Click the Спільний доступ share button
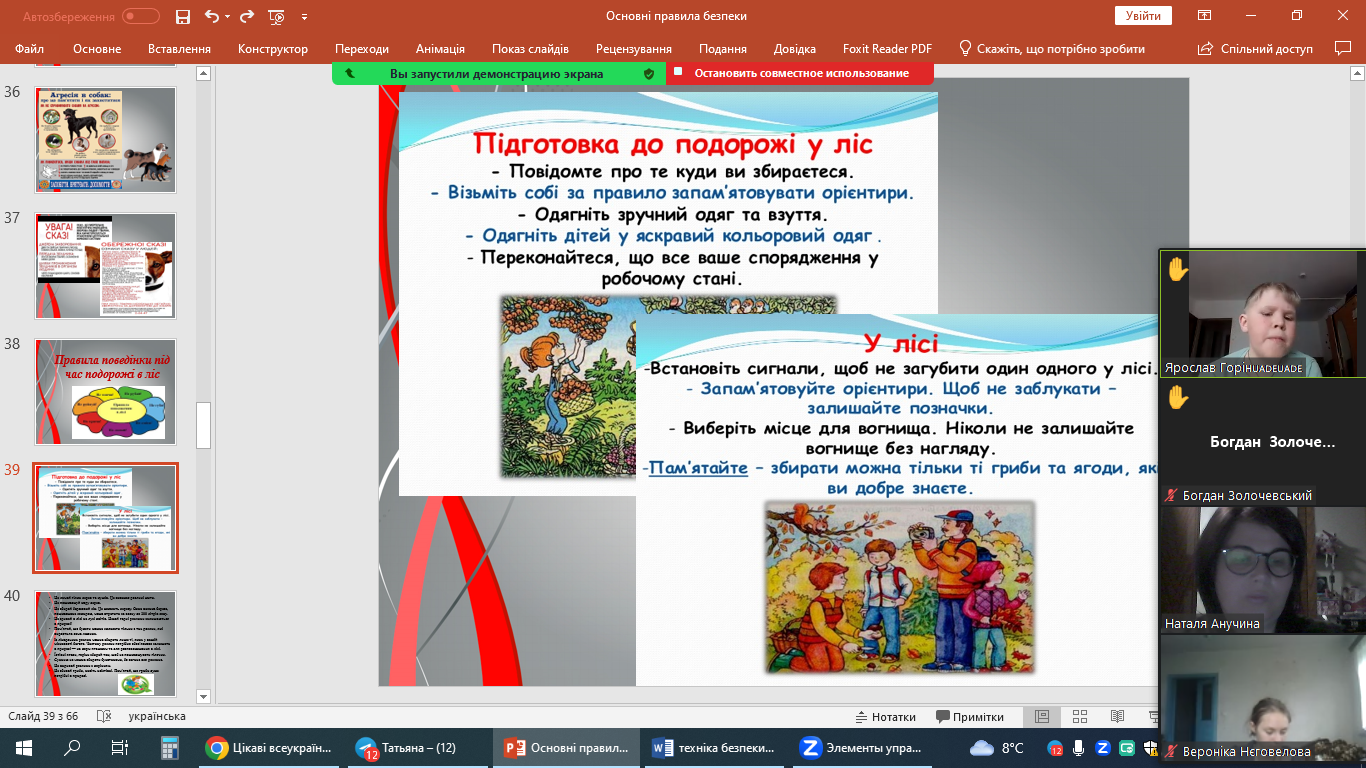Screen dimensions: 1366x768 (1255, 49)
